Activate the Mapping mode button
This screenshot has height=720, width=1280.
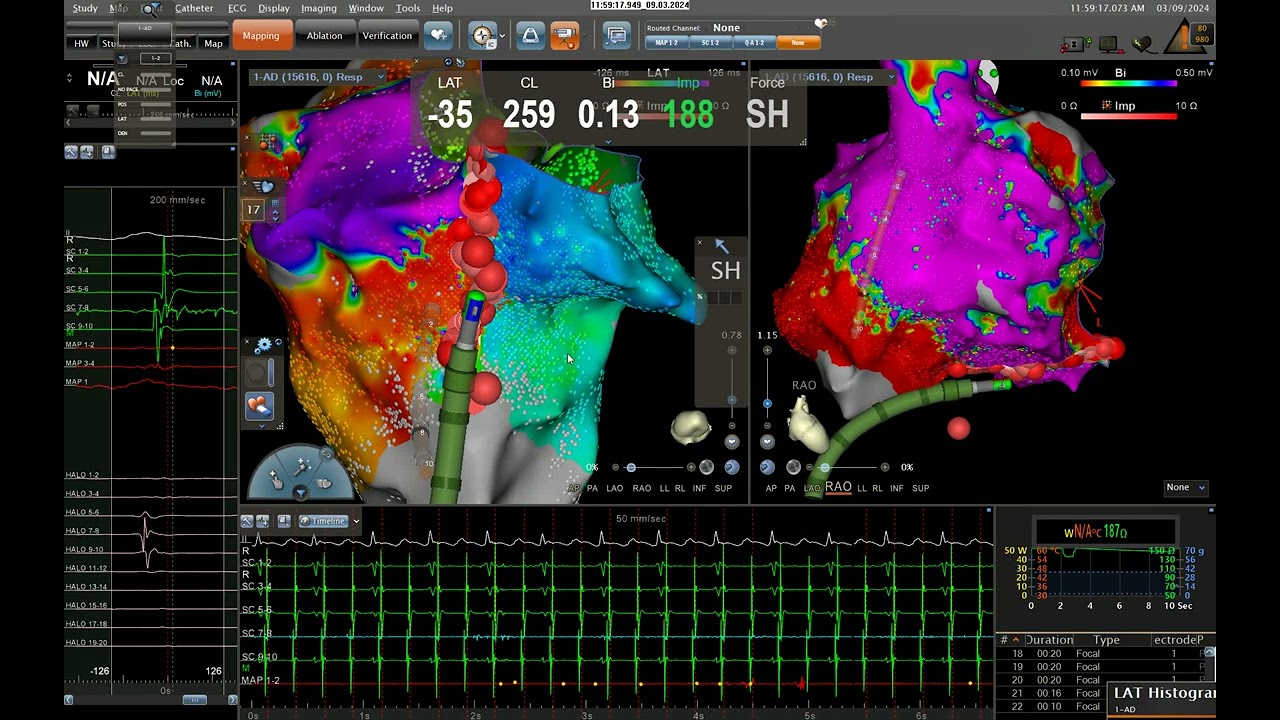point(261,36)
